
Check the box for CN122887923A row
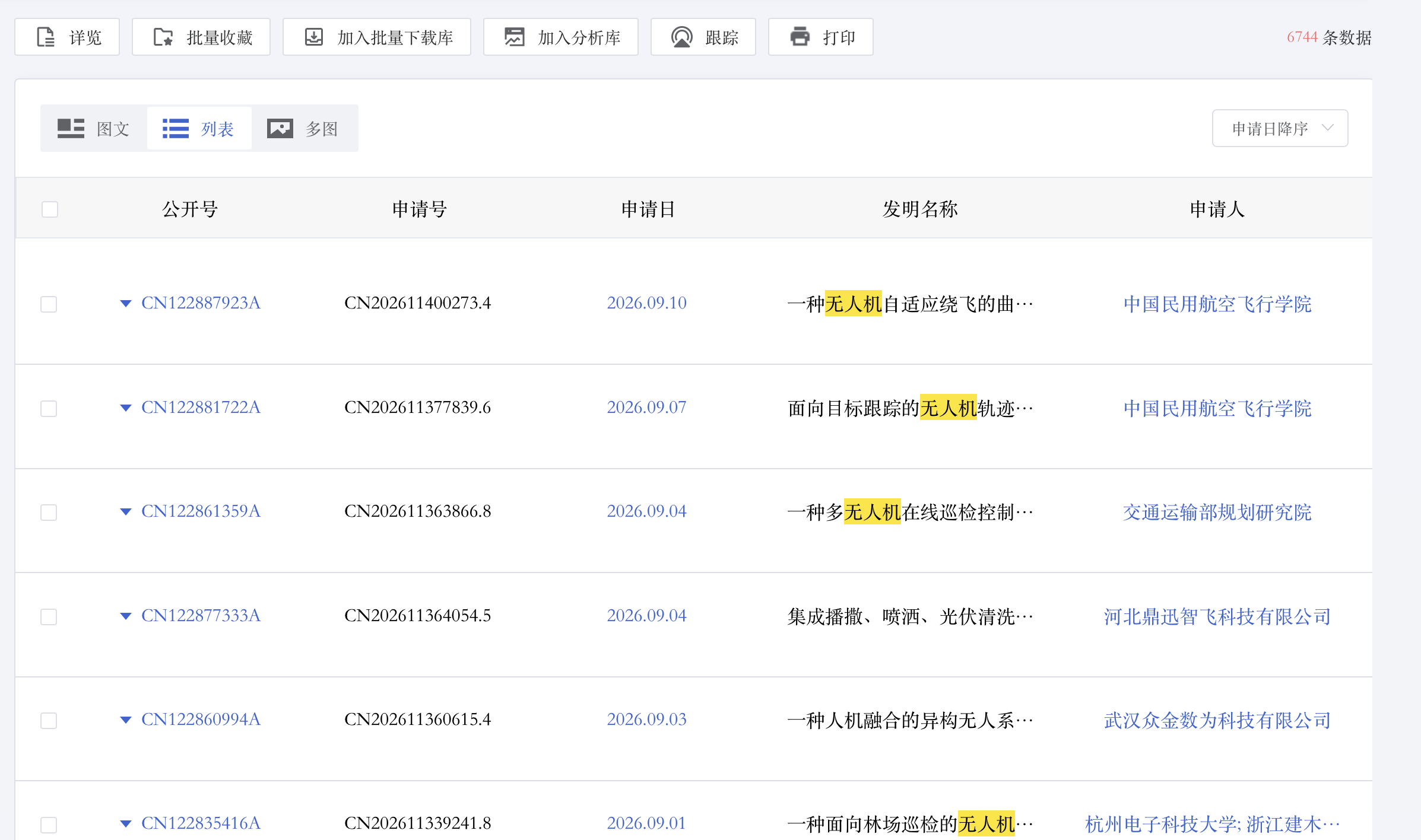(49, 304)
